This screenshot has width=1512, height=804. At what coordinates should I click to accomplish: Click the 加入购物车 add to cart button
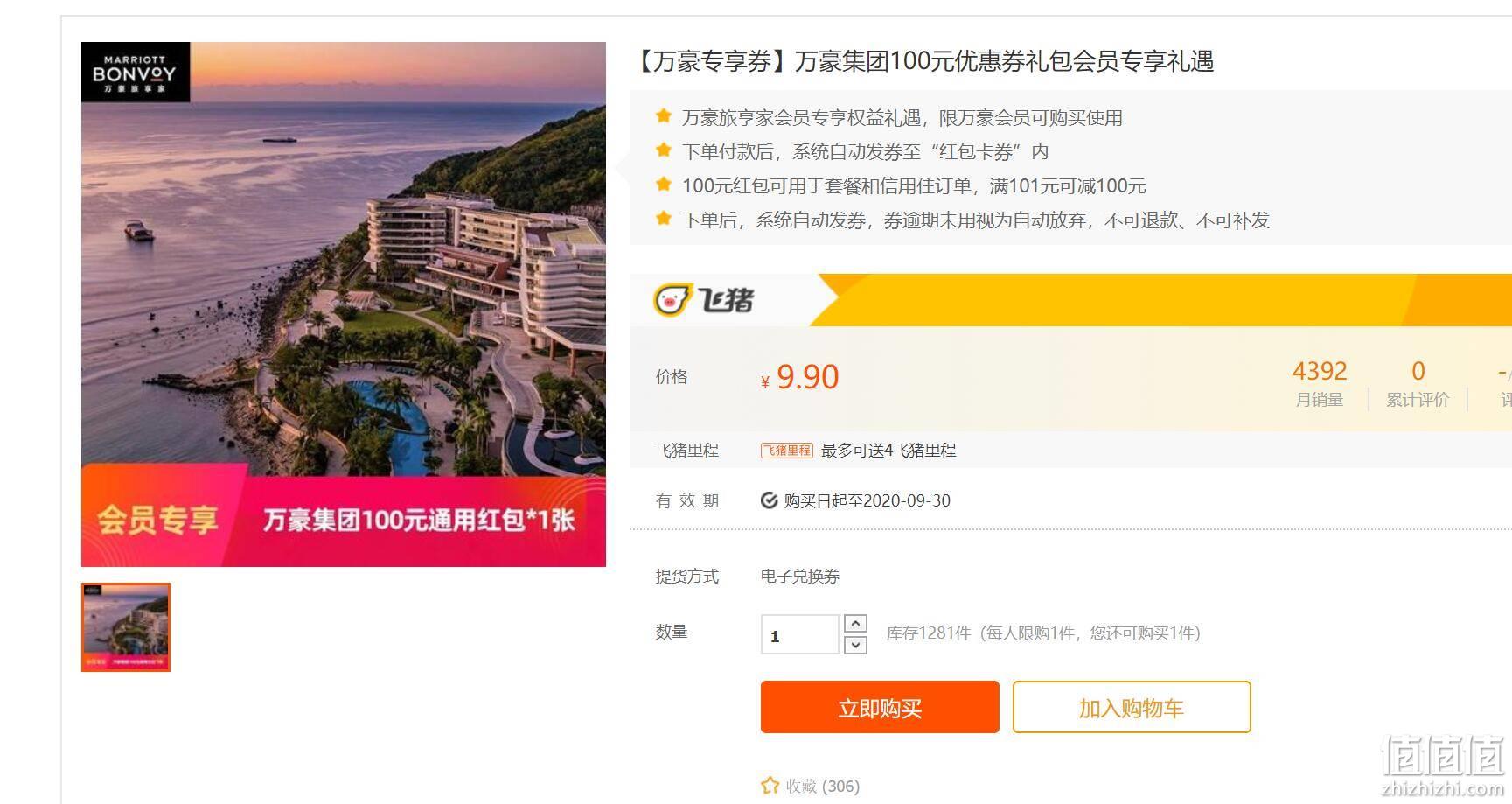pos(1132,707)
